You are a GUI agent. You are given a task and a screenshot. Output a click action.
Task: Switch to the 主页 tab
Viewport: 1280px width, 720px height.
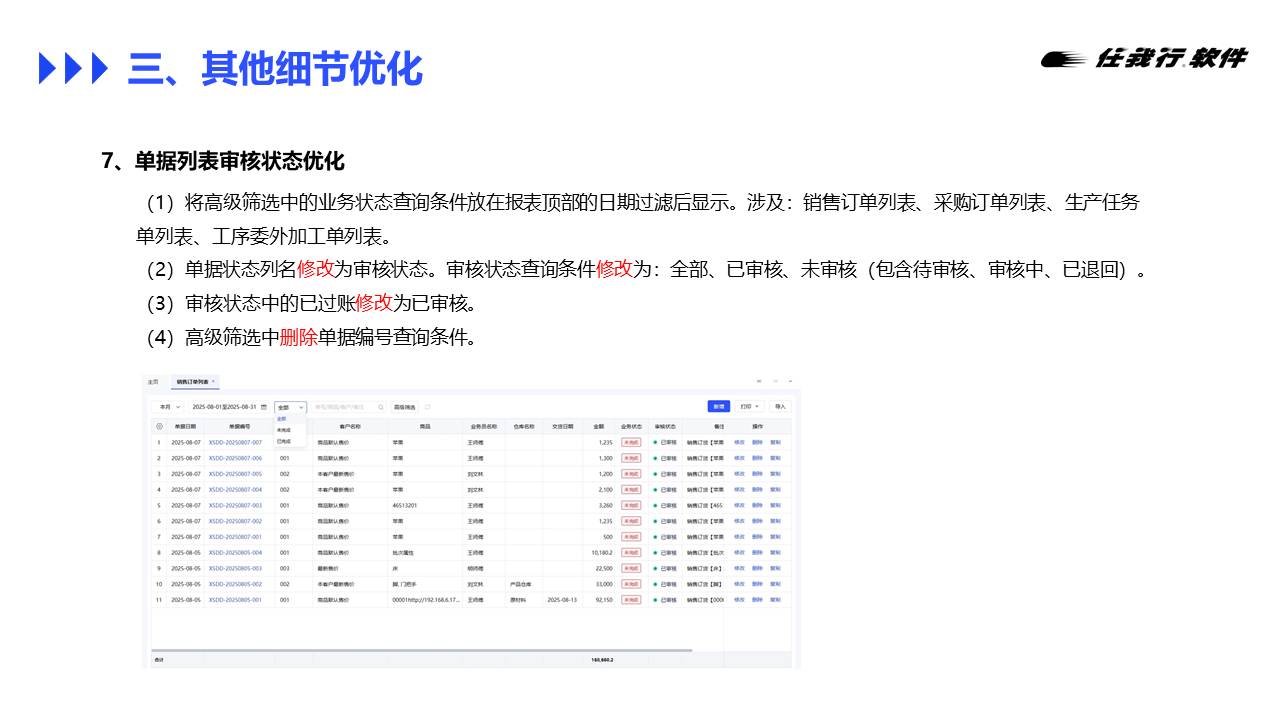[153, 382]
